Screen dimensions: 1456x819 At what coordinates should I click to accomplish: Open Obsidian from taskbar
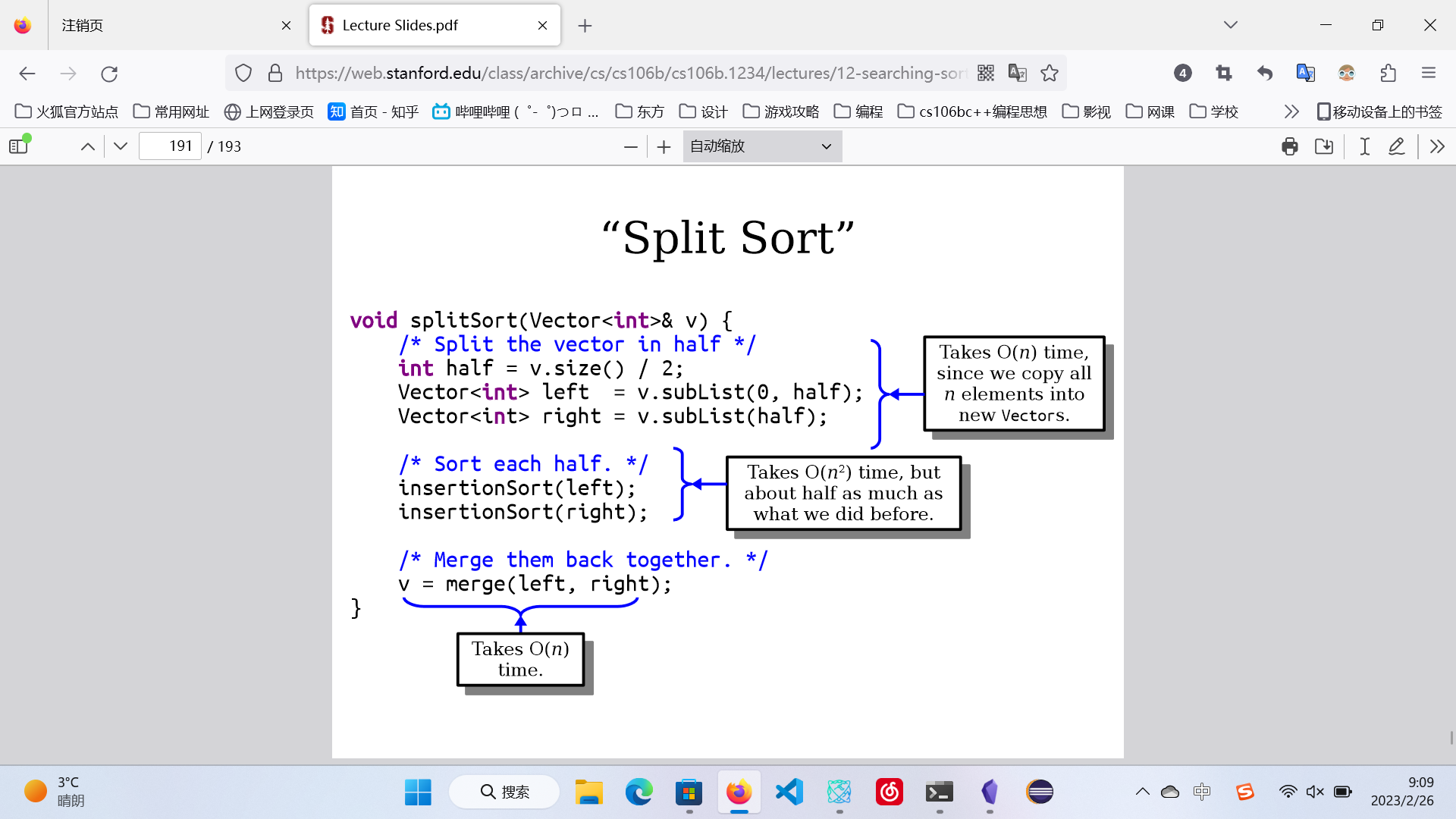(989, 792)
